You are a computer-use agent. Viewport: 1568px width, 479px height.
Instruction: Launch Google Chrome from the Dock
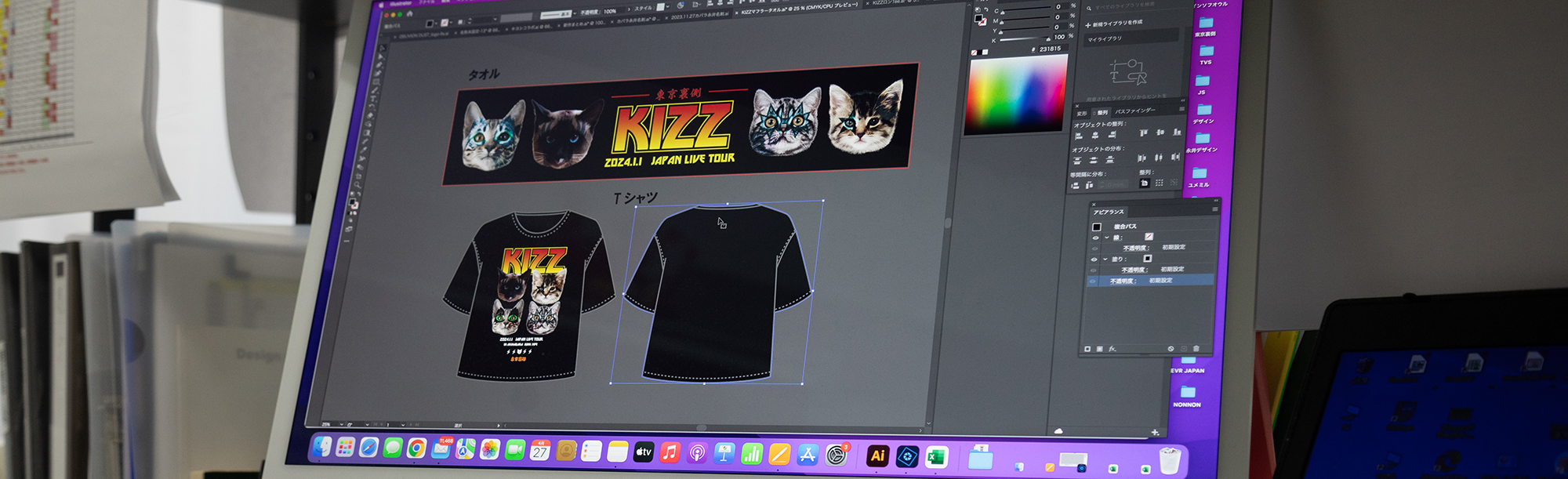pos(417,448)
